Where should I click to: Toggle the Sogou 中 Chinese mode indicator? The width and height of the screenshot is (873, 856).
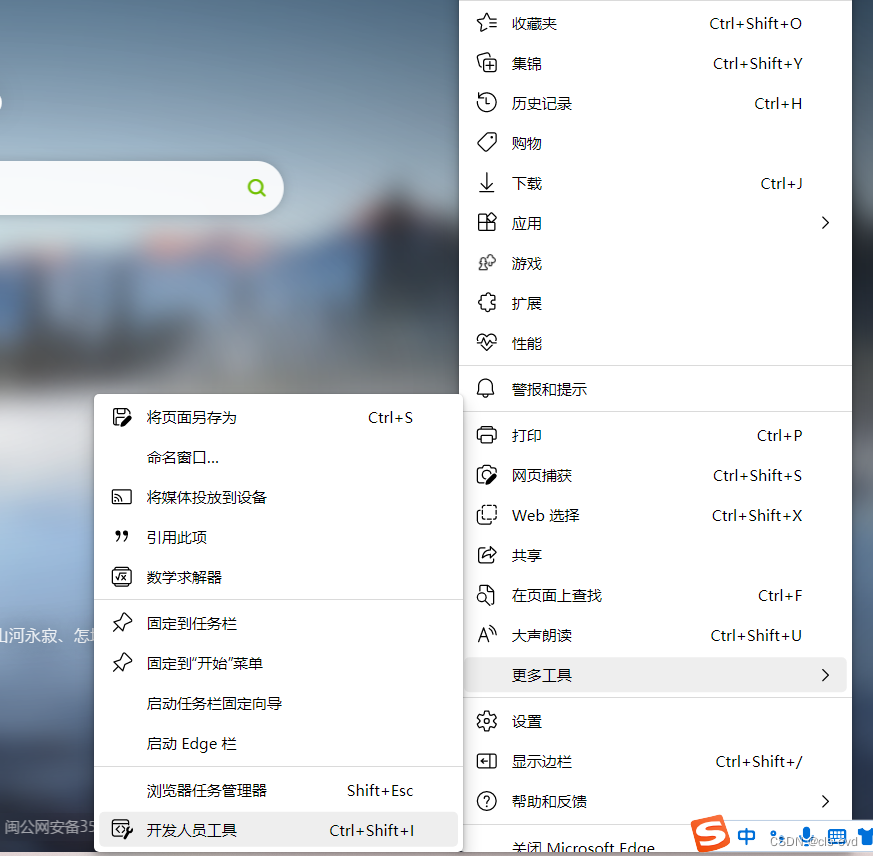(x=746, y=835)
